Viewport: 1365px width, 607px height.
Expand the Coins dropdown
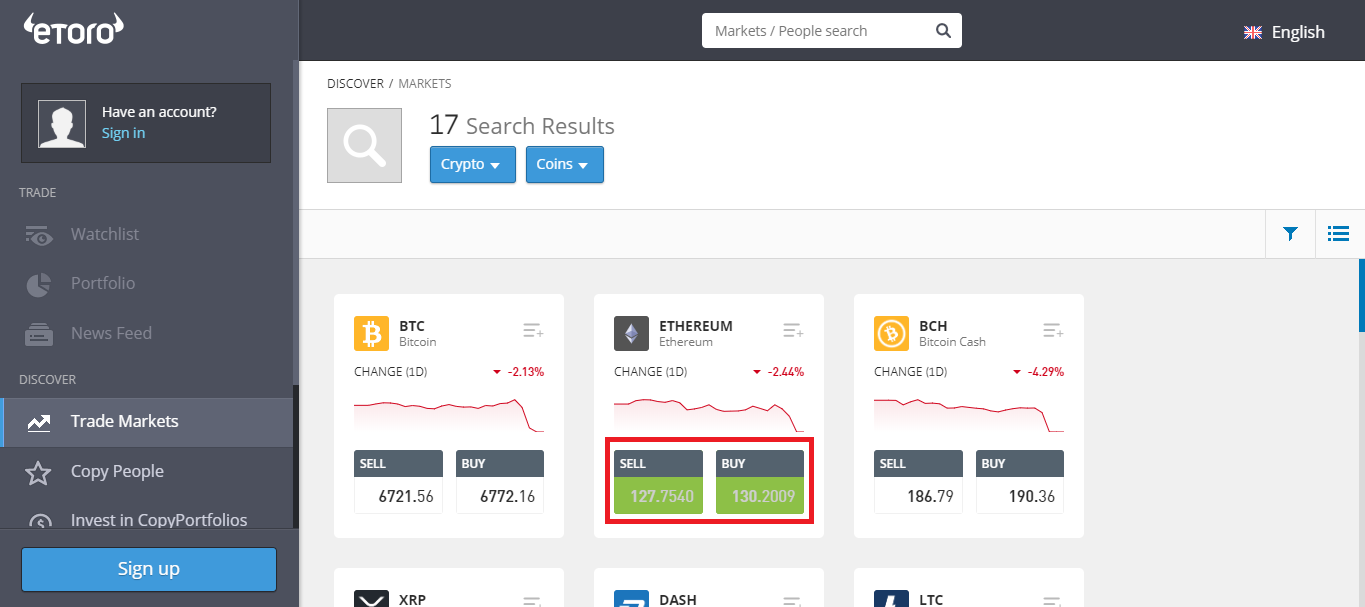coord(564,165)
